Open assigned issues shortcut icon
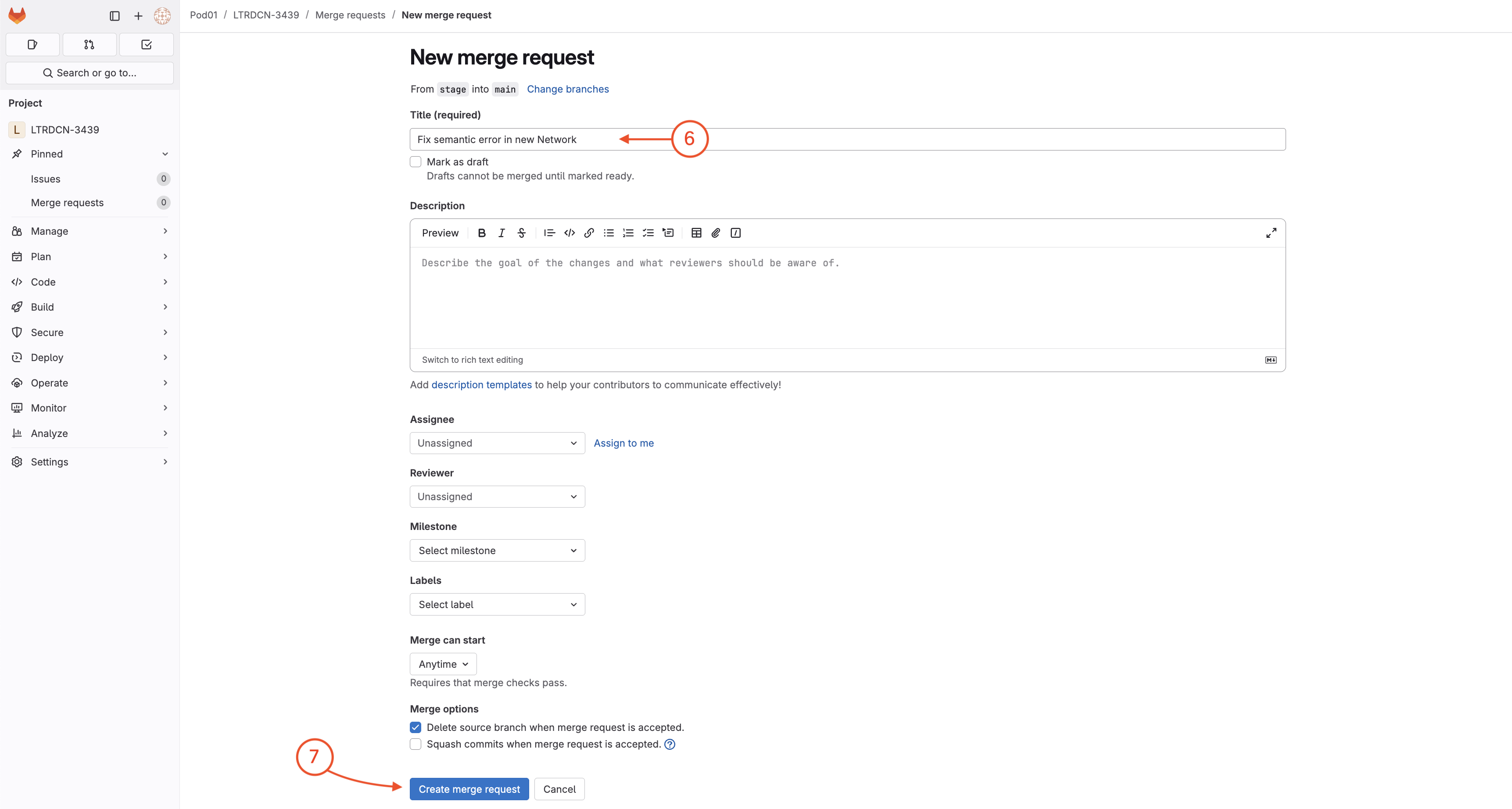This screenshot has width=1512, height=809. pyautogui.click(x=32, y=45)
